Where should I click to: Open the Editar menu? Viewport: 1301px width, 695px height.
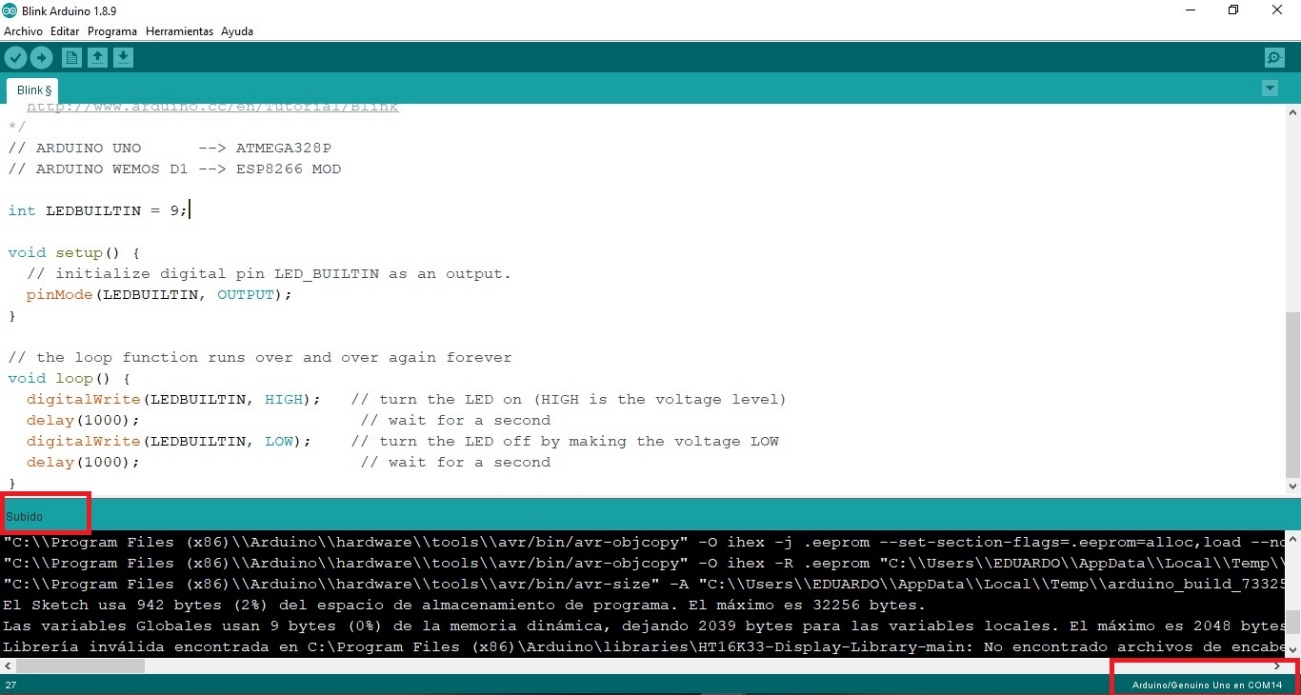(64, 31)
